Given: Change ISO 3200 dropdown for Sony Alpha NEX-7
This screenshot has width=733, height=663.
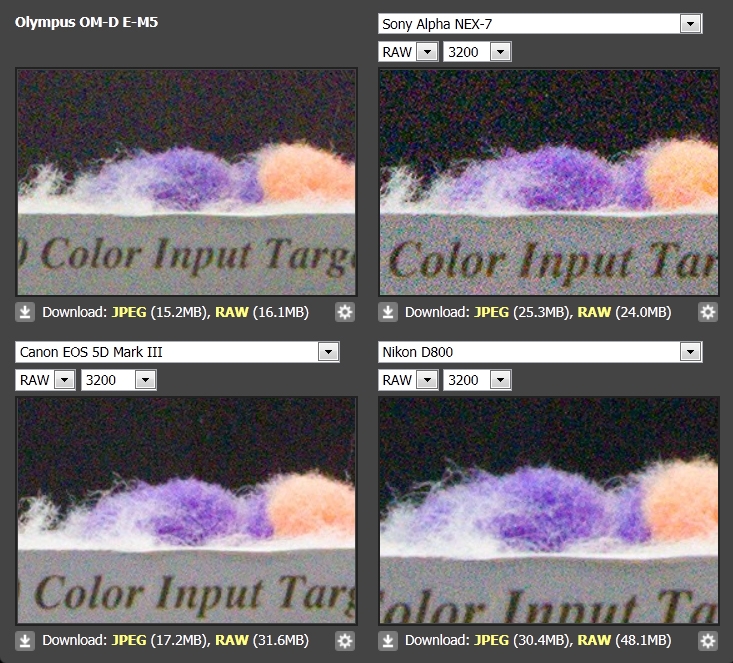Looking at the screenshot, I should point(477,52).
